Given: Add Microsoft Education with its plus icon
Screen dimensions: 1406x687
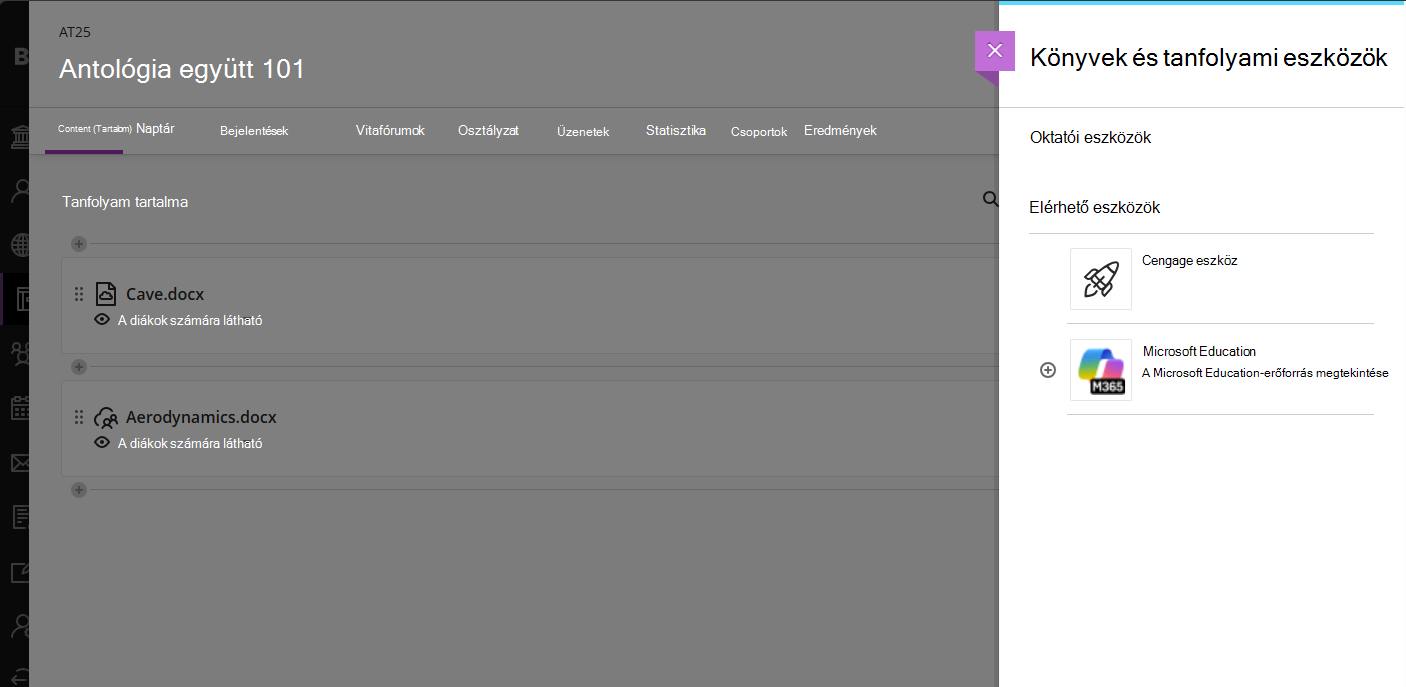Looking at the screenshot, I should [x=1048, y=370].
